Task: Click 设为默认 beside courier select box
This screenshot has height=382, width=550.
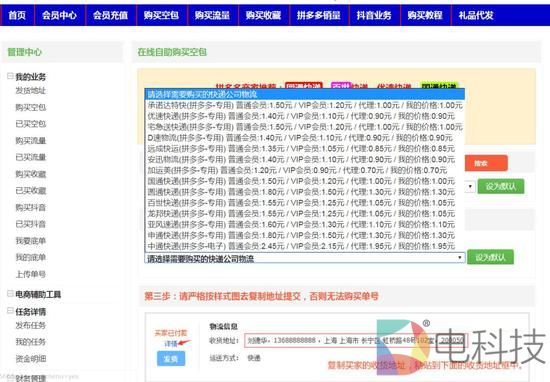Action: pyautogui.click(x=490, y=257)
